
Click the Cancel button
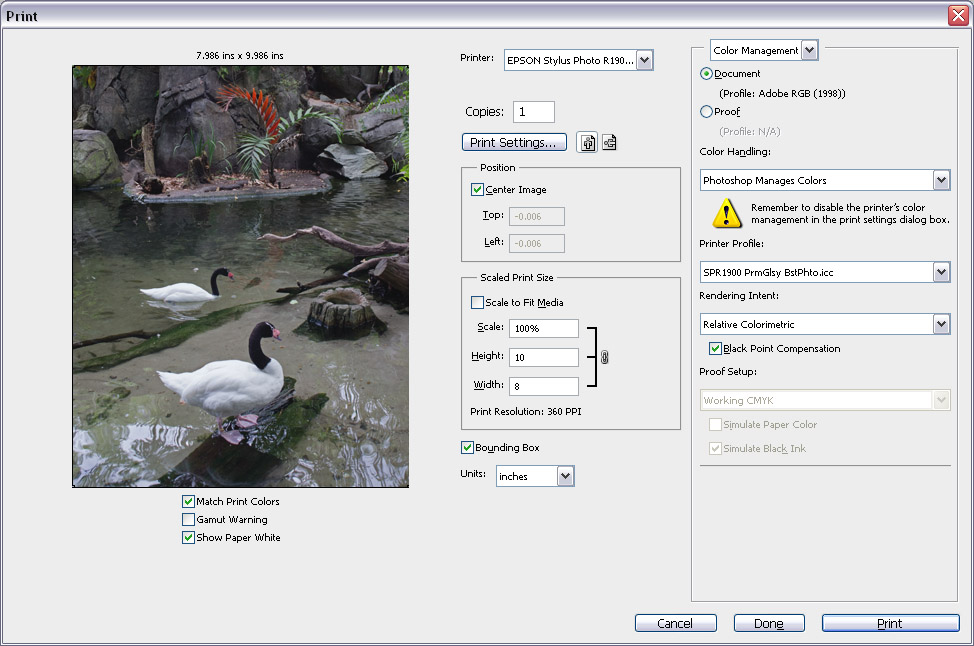pos(676,623)
